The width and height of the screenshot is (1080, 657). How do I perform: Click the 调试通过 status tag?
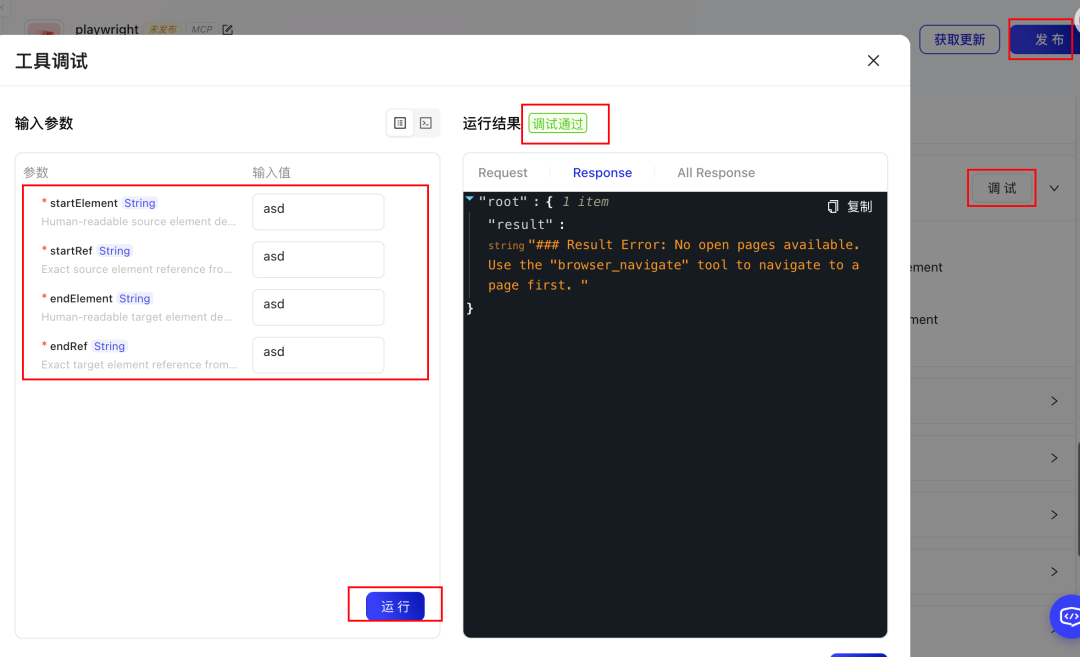point(557,124)
